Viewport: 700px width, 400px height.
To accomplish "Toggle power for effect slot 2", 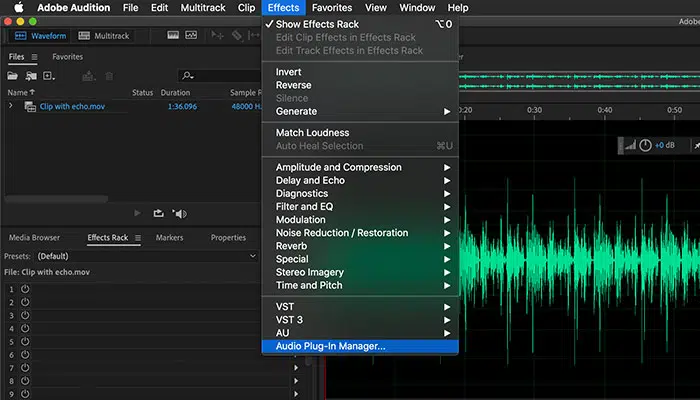I will pyautogui.click(x=25, y=302).
